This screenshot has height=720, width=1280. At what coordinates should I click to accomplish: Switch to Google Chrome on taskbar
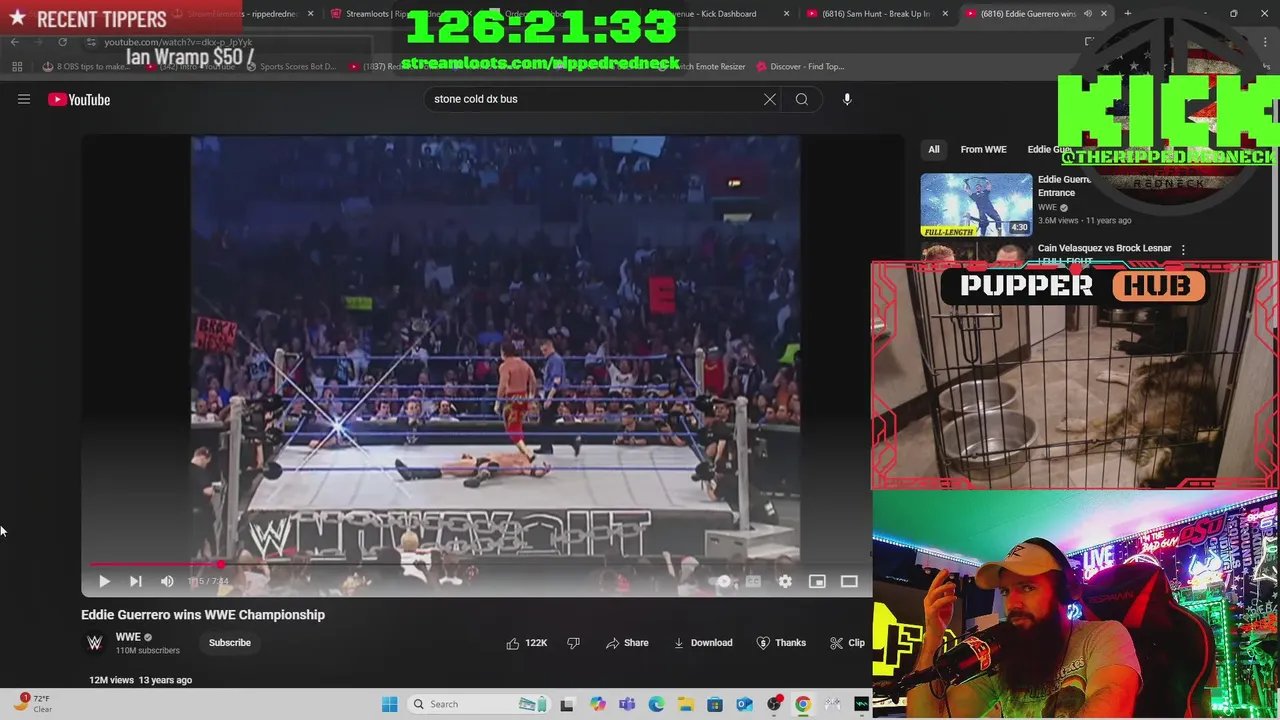[x=803, y=704]
